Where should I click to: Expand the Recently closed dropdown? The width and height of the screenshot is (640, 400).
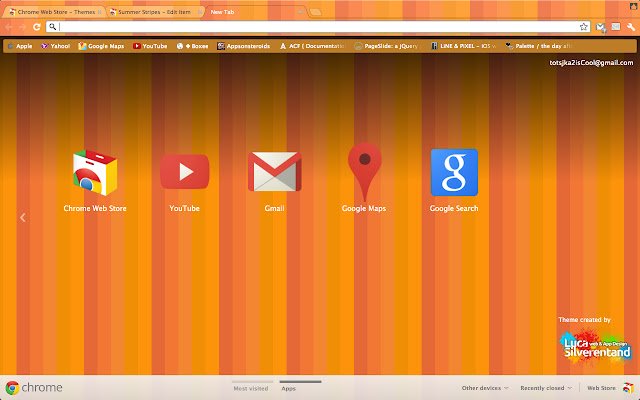point(546,388)
